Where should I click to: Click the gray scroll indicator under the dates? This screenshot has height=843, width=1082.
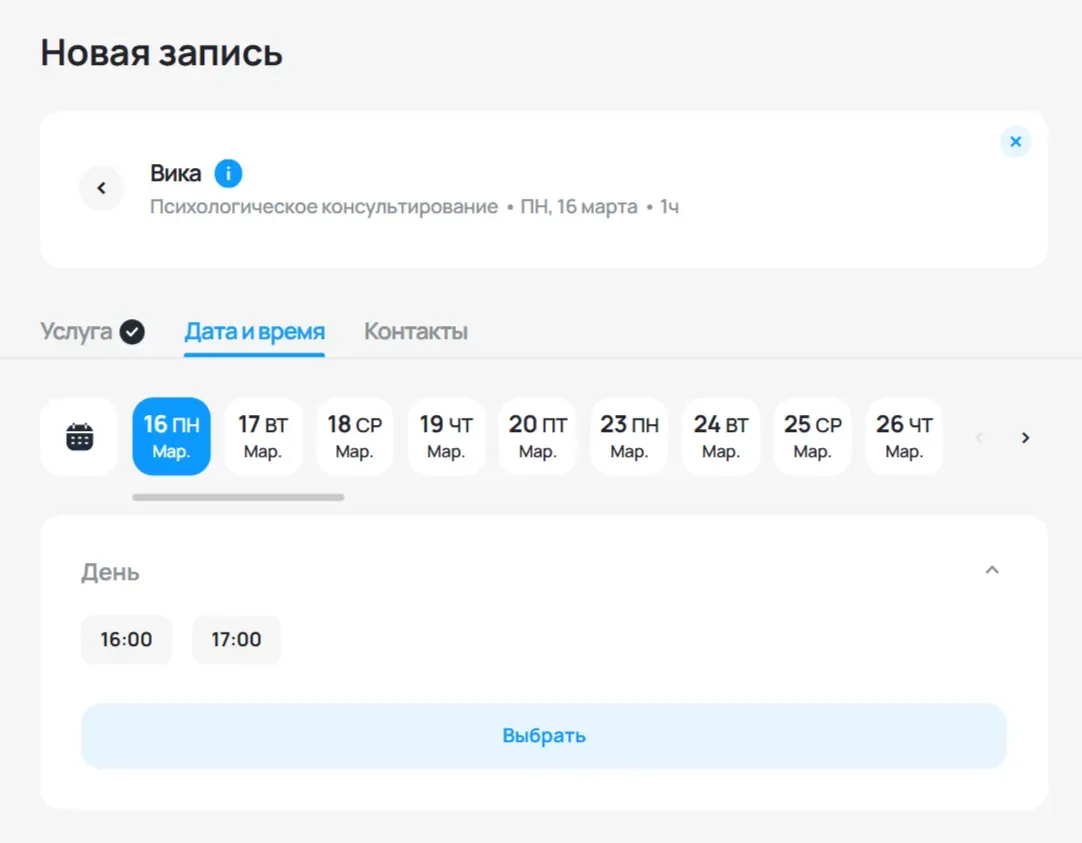click(x=240, y=495)
